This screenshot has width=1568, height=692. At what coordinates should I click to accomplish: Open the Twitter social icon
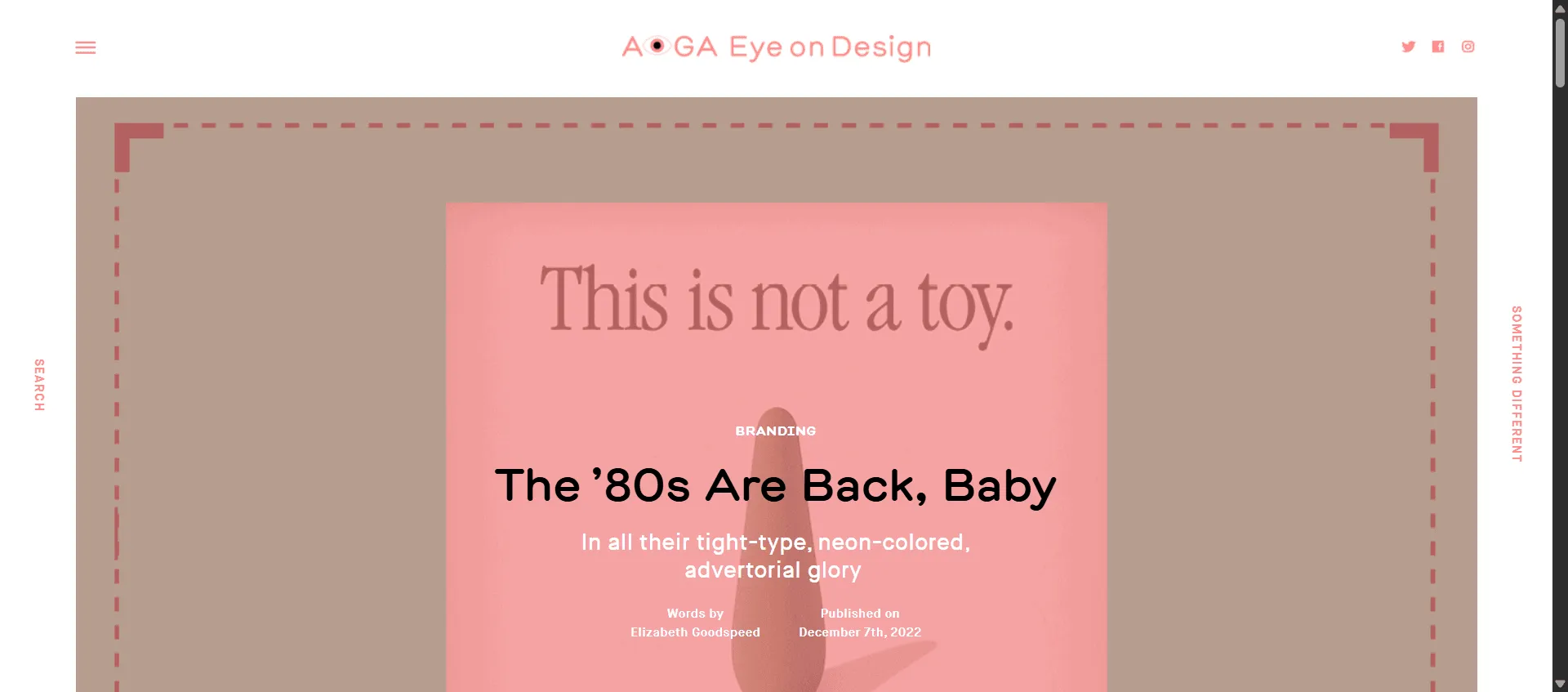pyautogui.click(x=1408, y=47)
